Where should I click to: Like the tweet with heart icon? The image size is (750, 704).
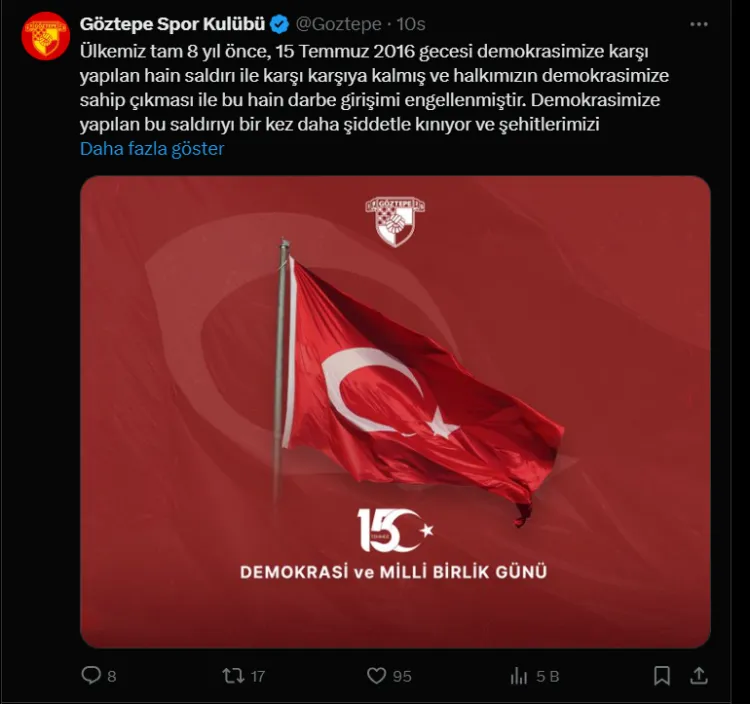(x=376, y=676)
